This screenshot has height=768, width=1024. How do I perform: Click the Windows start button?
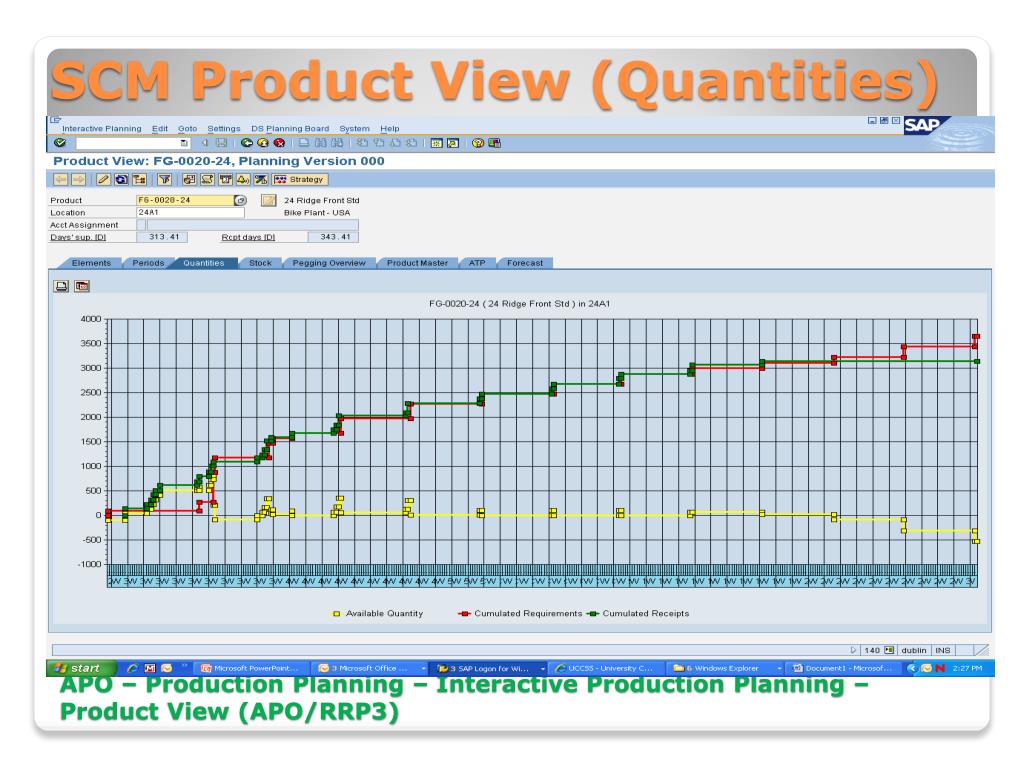(80, 668)
